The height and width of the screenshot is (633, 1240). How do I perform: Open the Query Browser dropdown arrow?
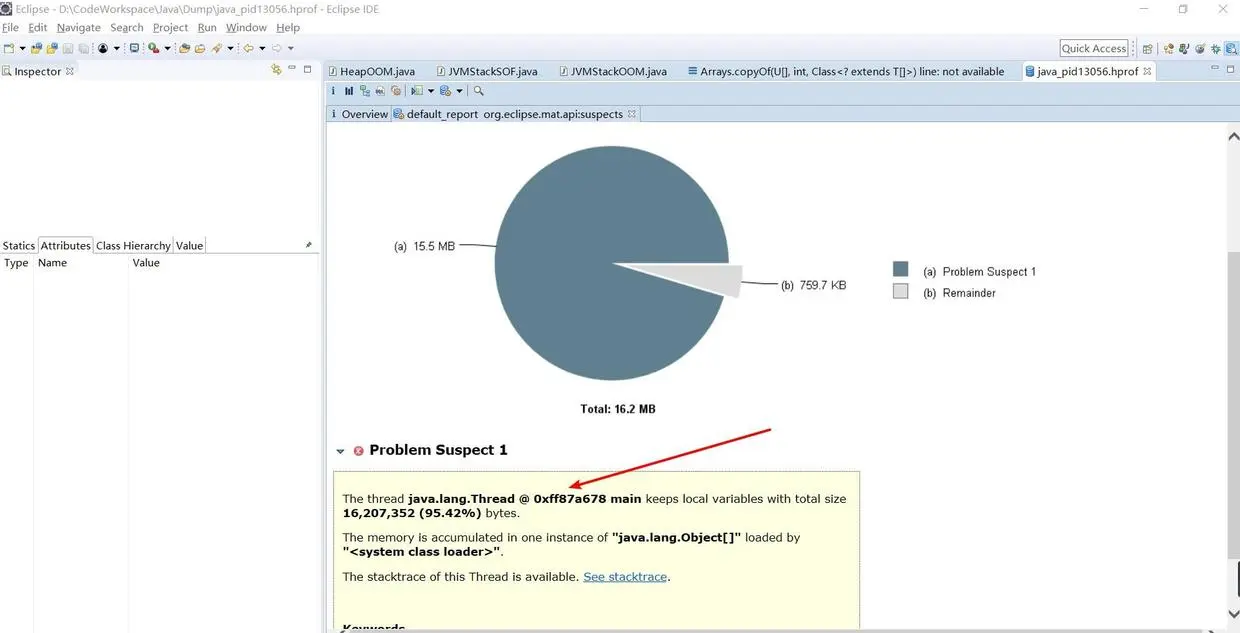pyautogui.click(x=459, y=91)
